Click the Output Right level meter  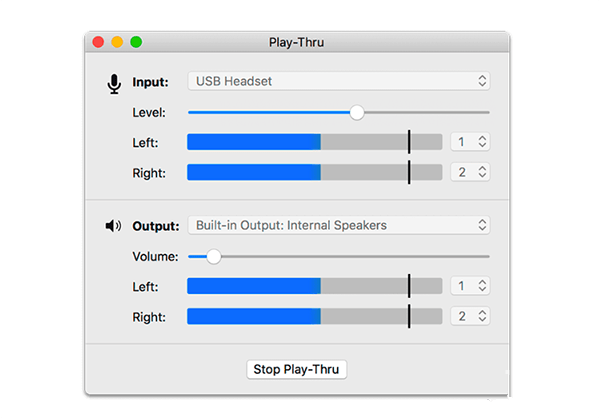click(314, 316)
